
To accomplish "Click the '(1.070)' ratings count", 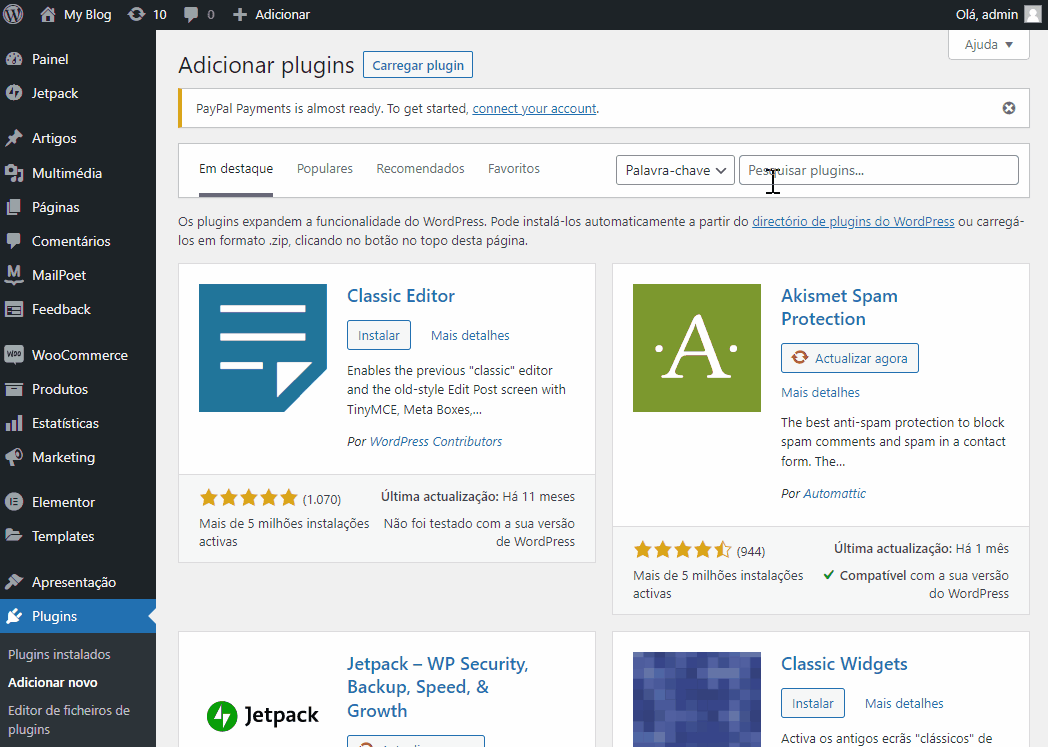I will [321, 499].
